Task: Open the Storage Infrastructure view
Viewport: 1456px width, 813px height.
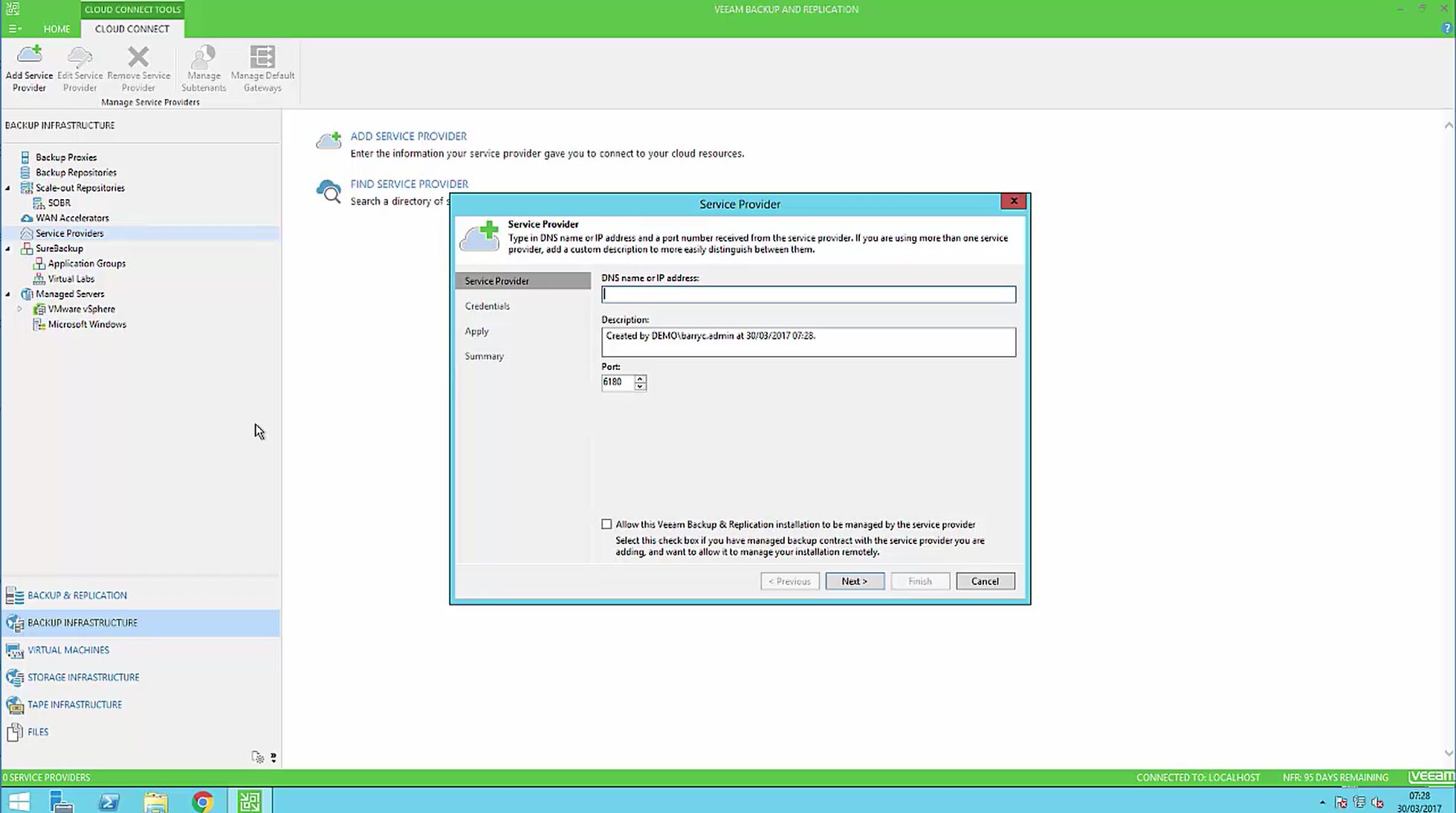Action: click(x=83, y=678)
